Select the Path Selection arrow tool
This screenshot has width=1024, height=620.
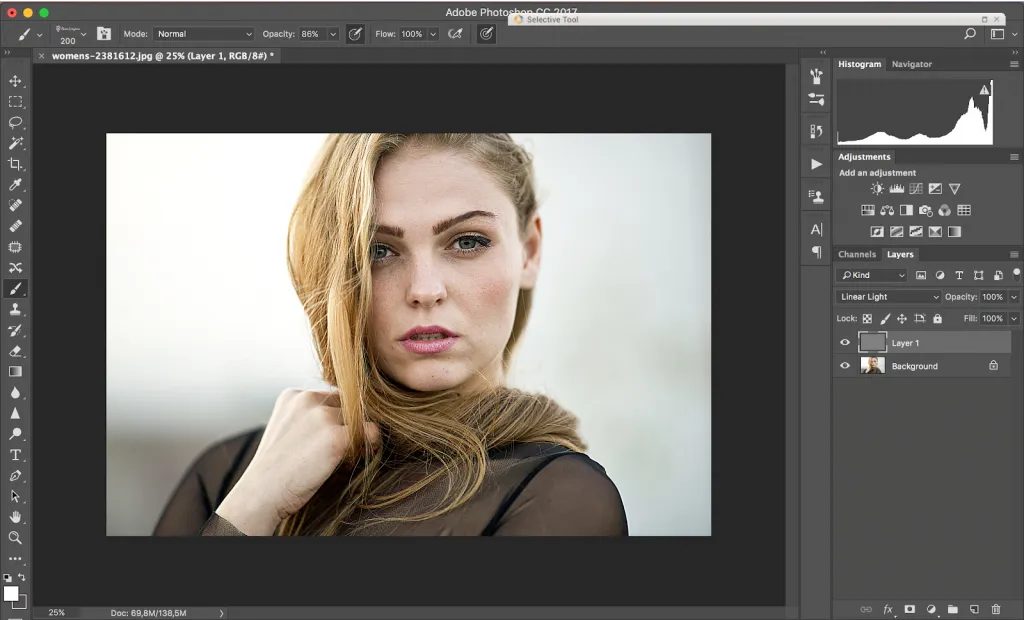(15, 497)
